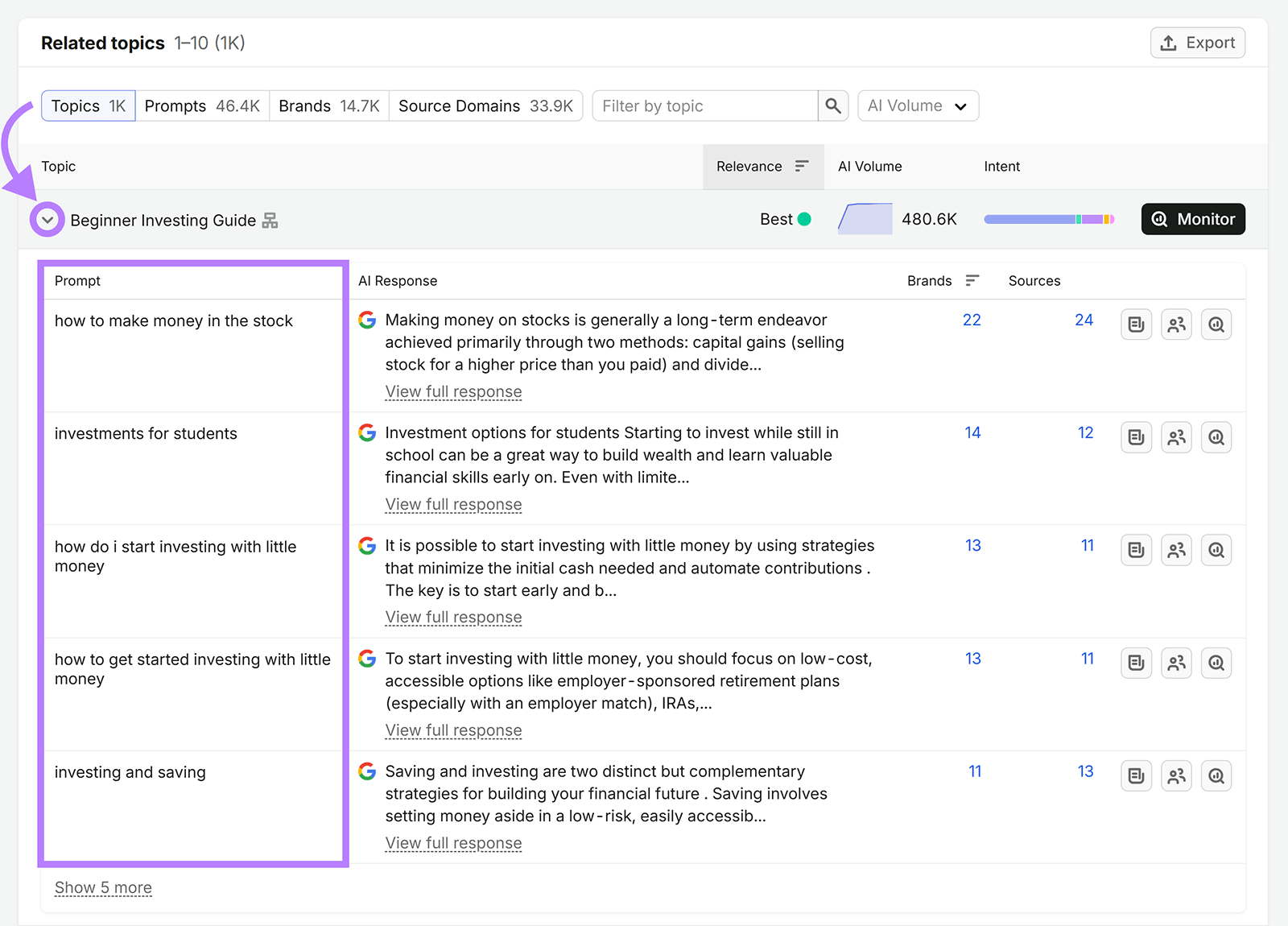
Task: Open audience icon for 'how to get started investing' row
Action: point(1177,663)
